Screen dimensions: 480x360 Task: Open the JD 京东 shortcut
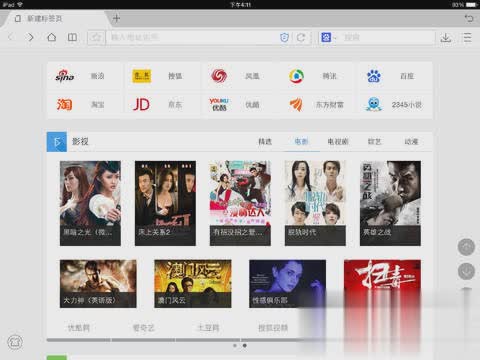tap(163, 105)
